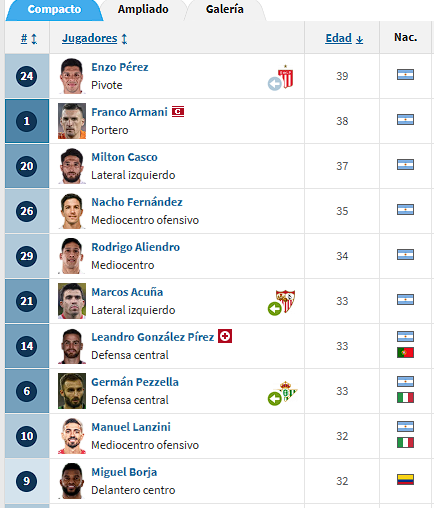Click Real Betis crest beside Germán Pezzella
The image size is (434, 508).
point(287,391)
